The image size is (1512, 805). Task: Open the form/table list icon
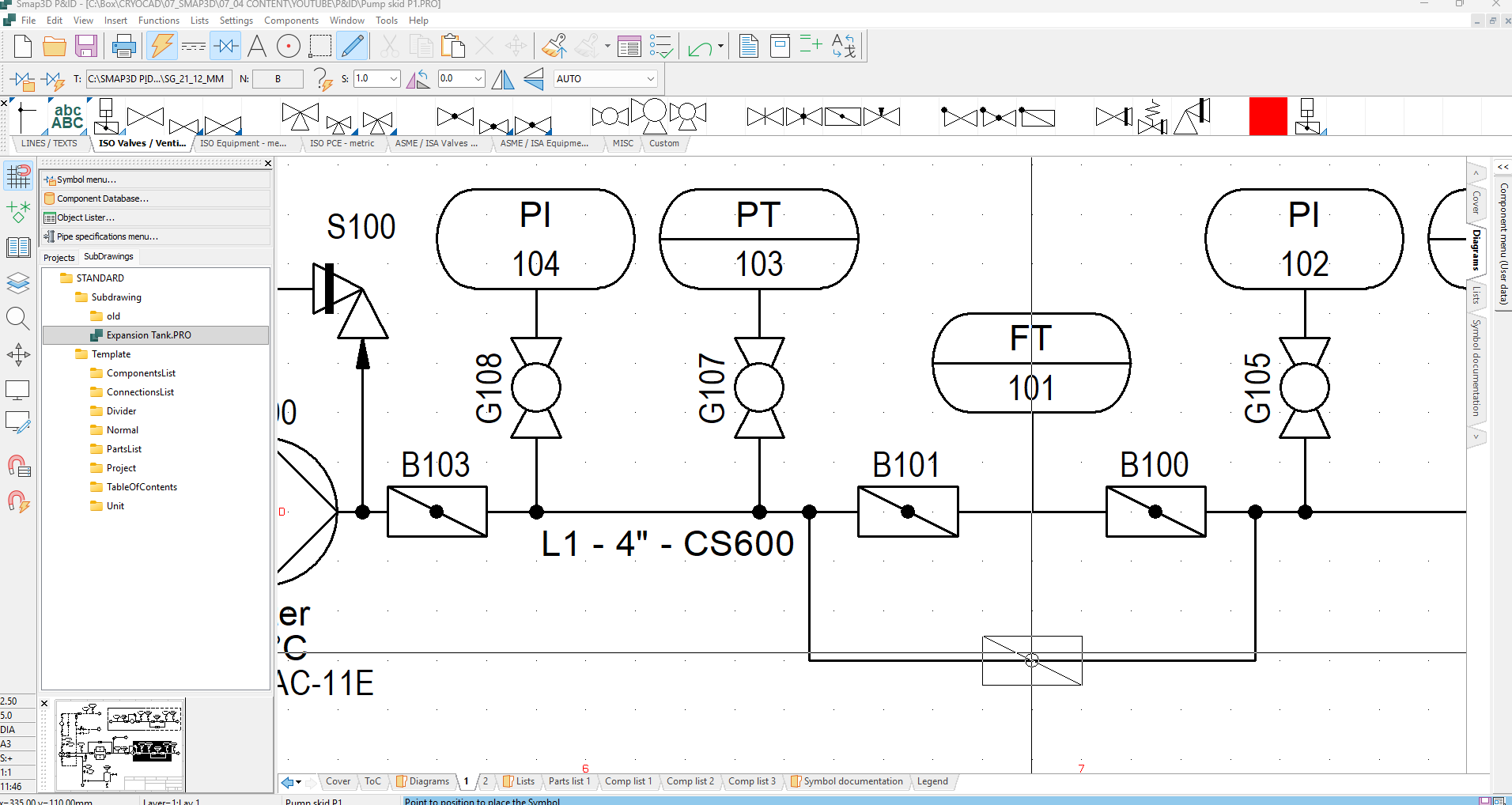click(629, 46)
